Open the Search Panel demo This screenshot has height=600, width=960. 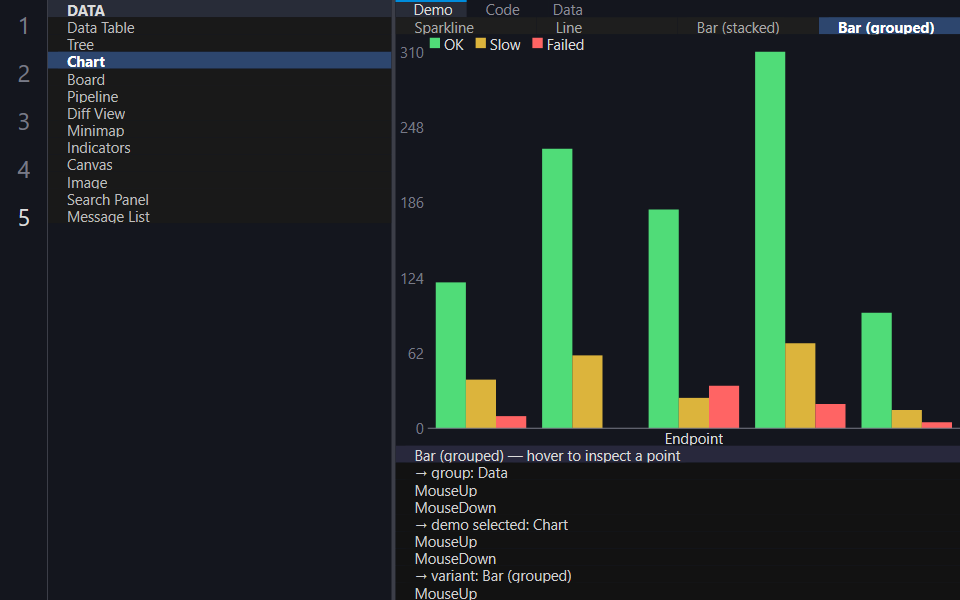pos(219,200)
